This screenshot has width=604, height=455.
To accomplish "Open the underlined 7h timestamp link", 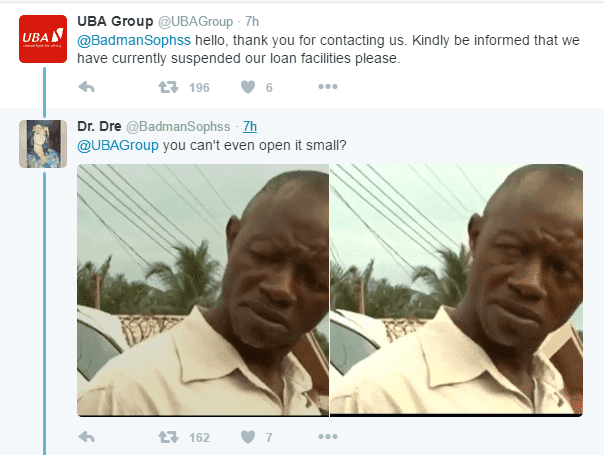I will pos(250,126).
